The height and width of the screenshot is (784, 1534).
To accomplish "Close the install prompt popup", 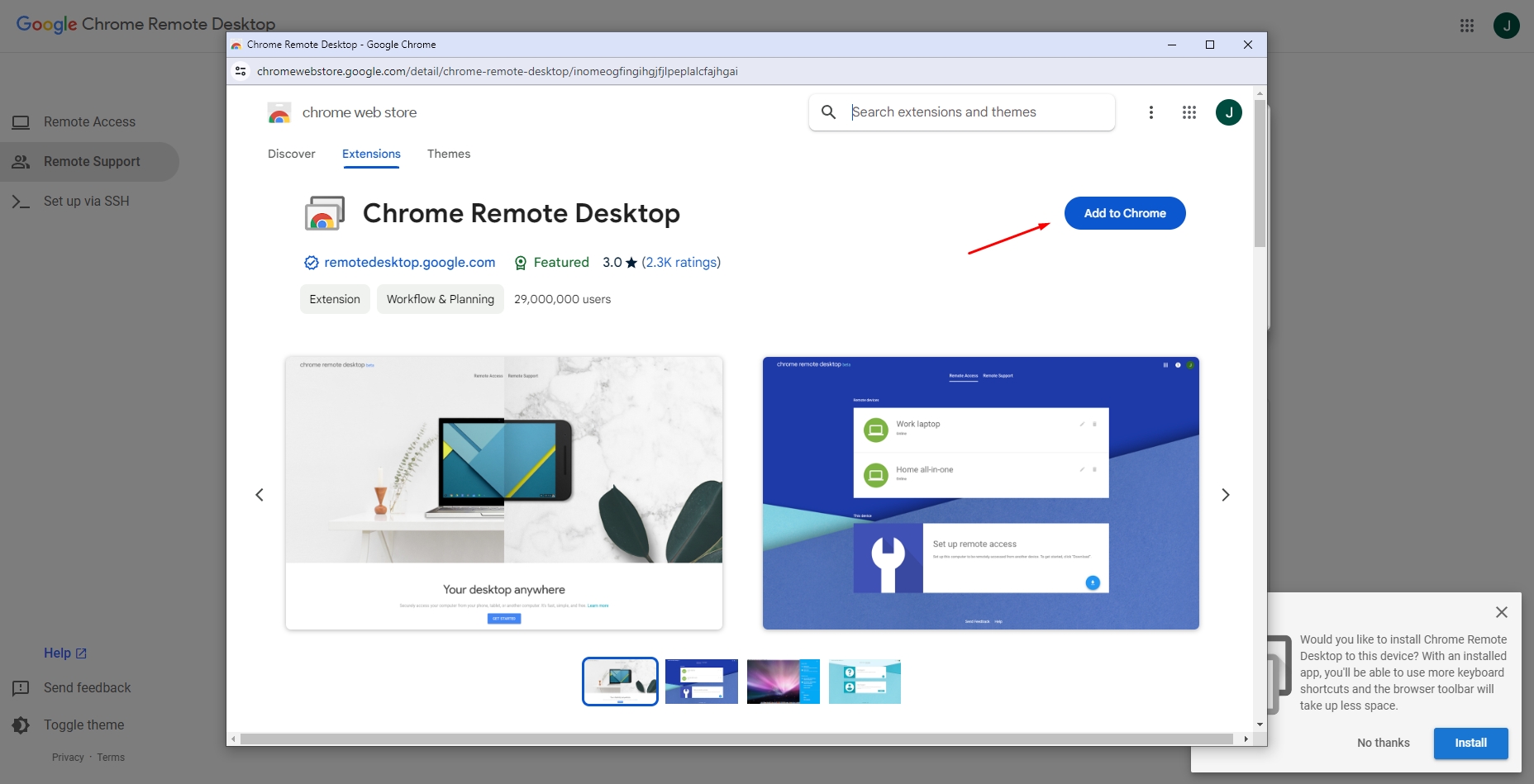I will tap(1501, 612).
